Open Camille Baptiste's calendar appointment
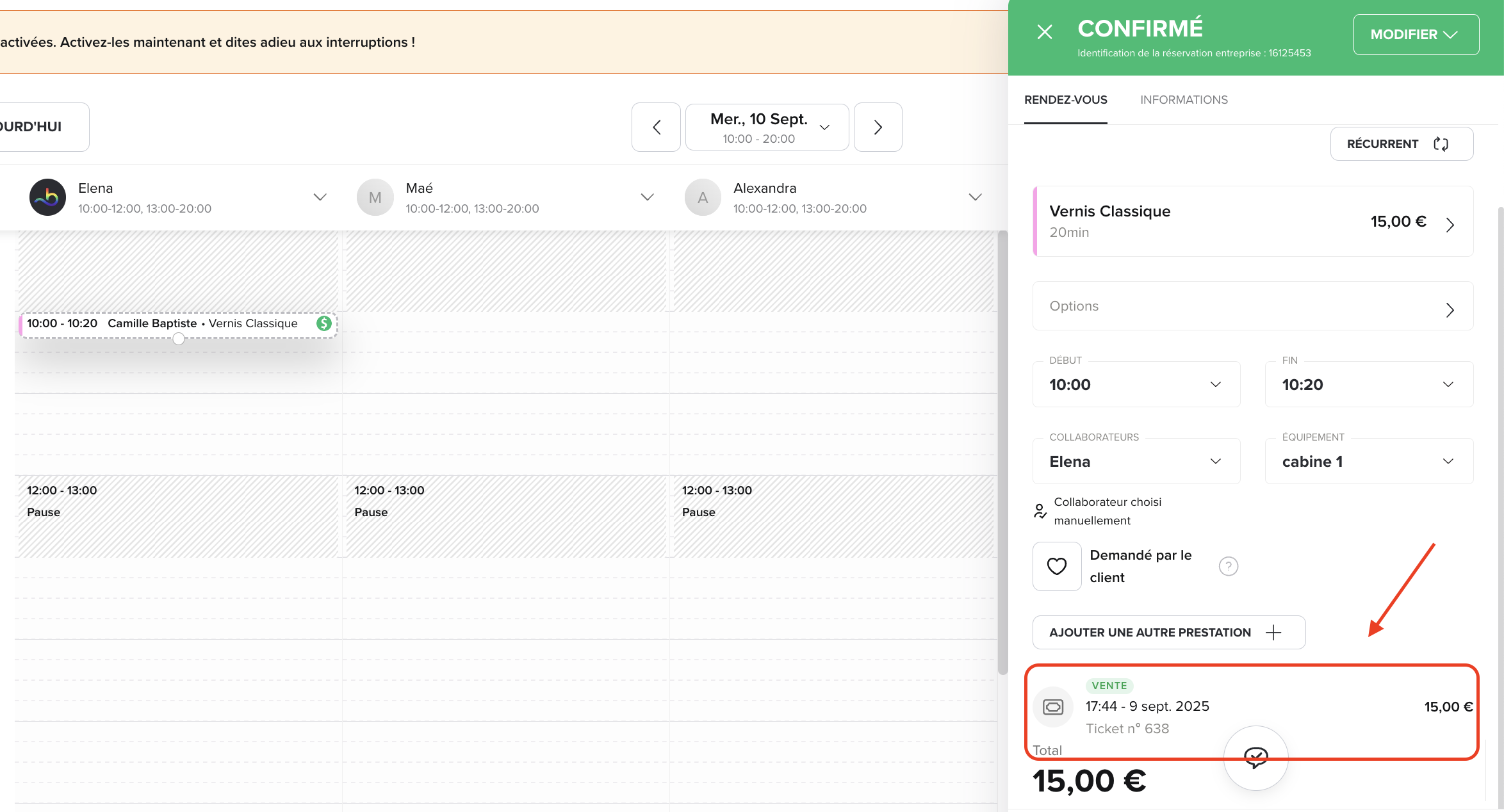 (167, 324)
